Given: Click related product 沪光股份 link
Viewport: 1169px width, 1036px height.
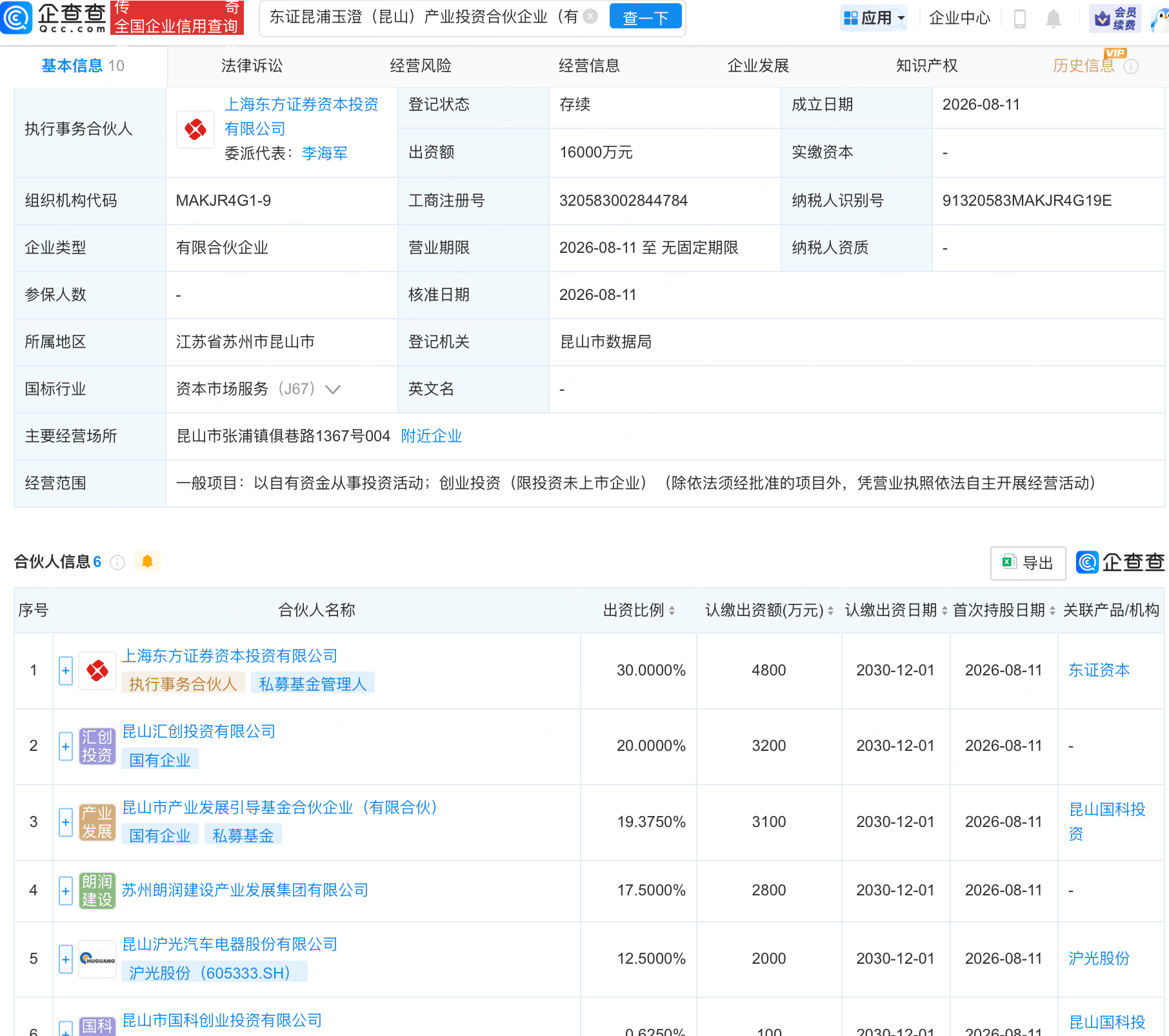Looking at the screenshot, I should click(x=1099, y=959).
